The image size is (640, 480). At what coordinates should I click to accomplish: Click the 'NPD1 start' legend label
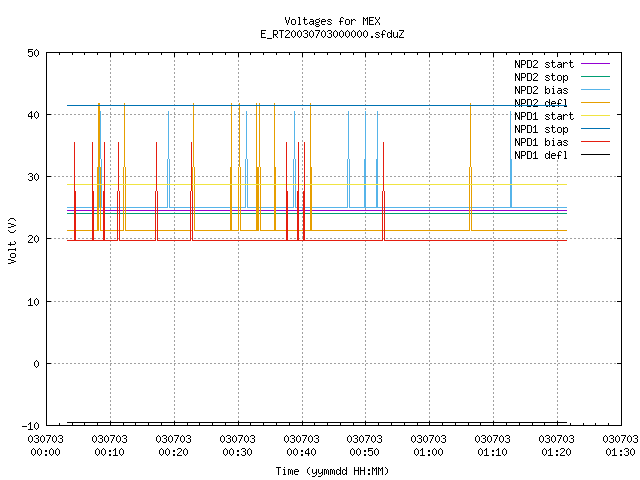[544, 116]
